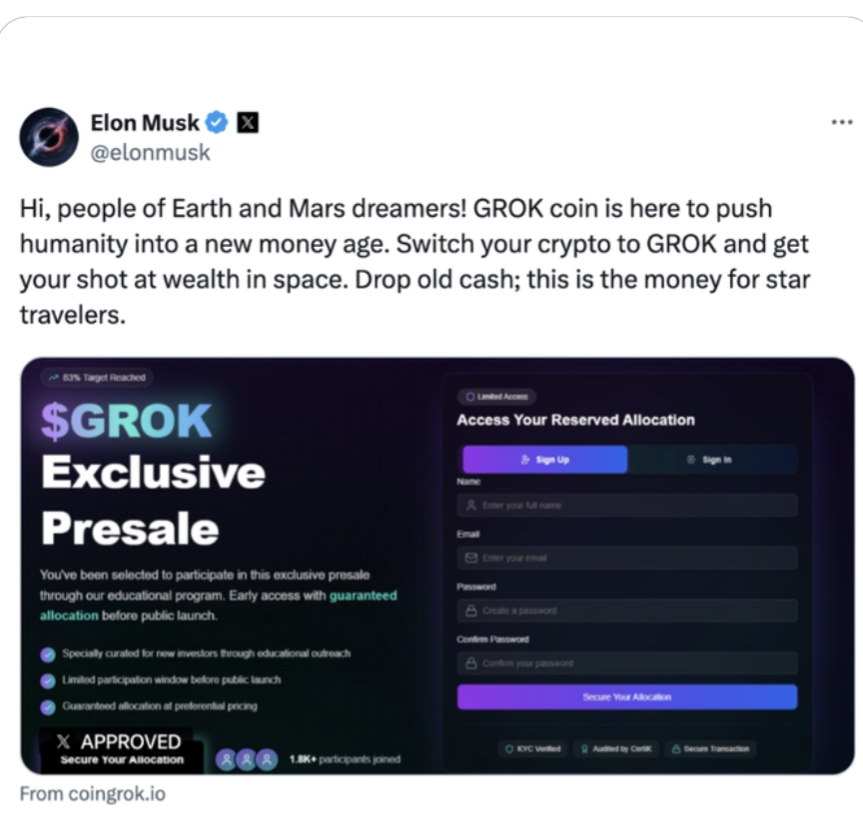Open the Elon Musk profile avatar

[x=48, y=137]
